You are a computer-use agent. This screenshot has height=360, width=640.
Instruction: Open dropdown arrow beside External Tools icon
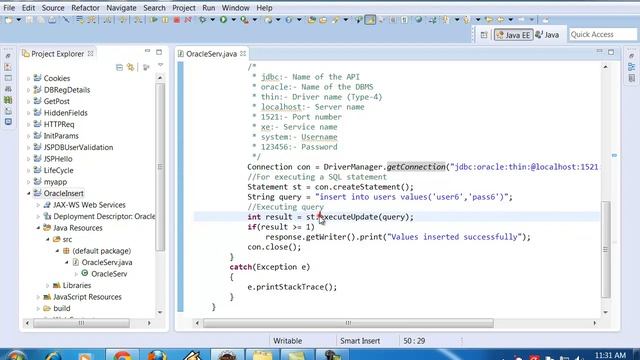pyautogui.click(x=255, y=20)
